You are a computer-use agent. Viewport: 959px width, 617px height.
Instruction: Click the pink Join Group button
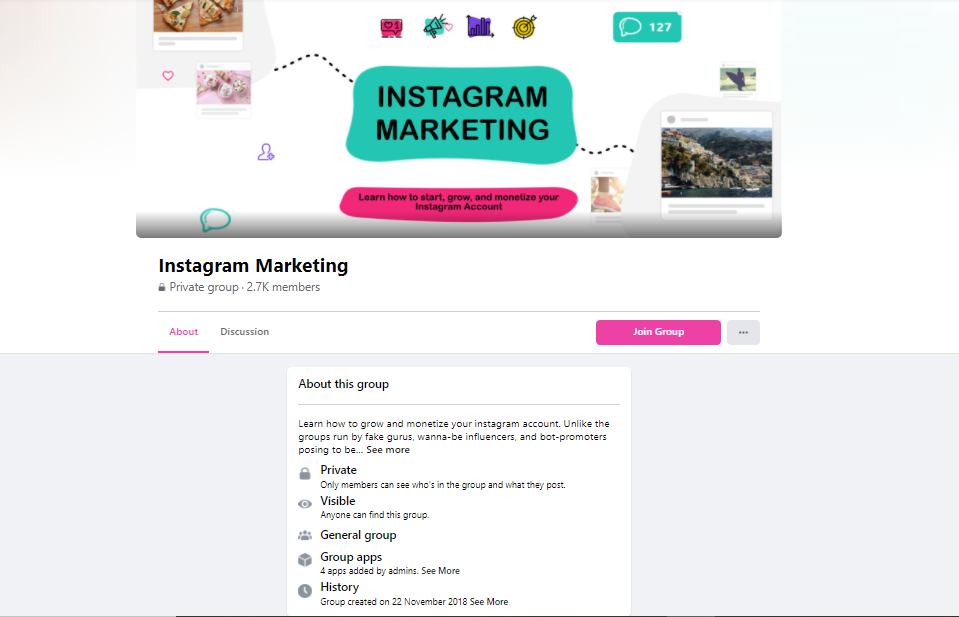[x=658, y=333]
